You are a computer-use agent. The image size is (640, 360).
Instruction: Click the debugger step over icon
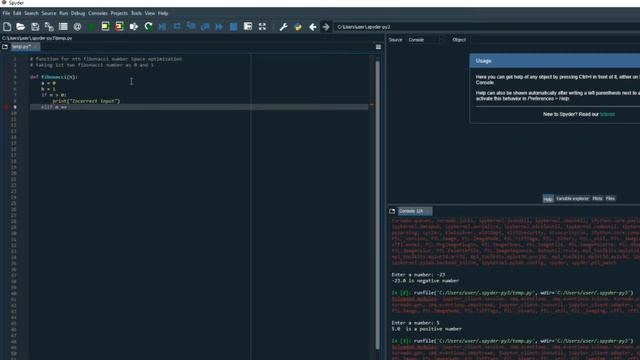pos(177,27)
